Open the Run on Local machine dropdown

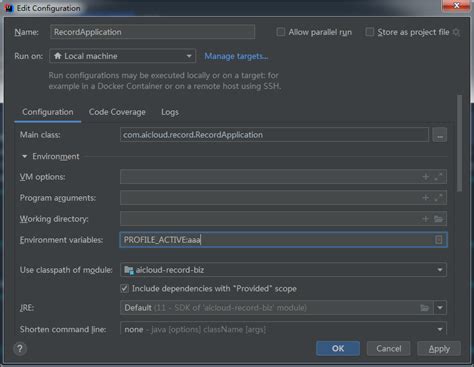tap(122, 56)
